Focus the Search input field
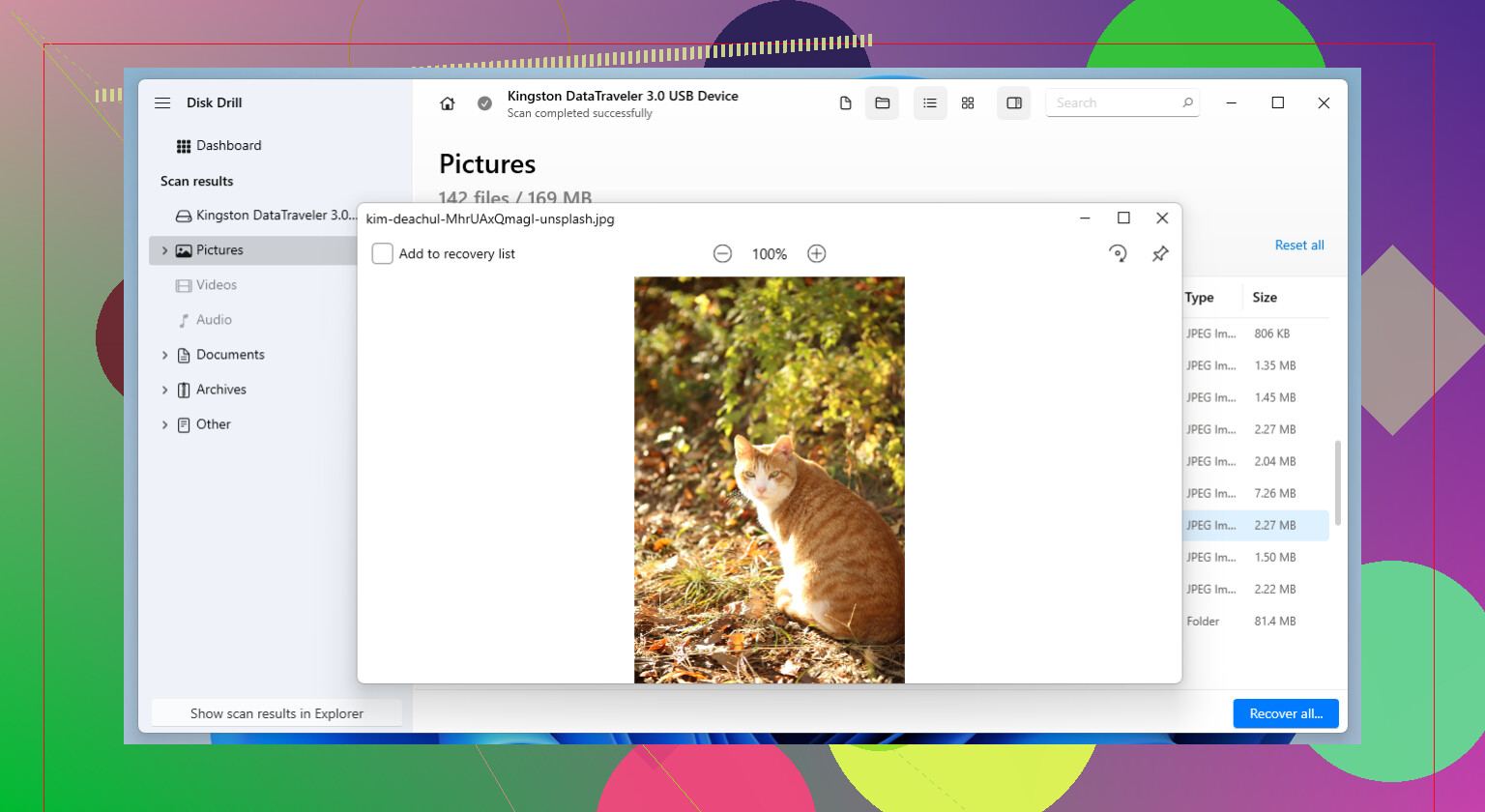 tap(1122, 102)
